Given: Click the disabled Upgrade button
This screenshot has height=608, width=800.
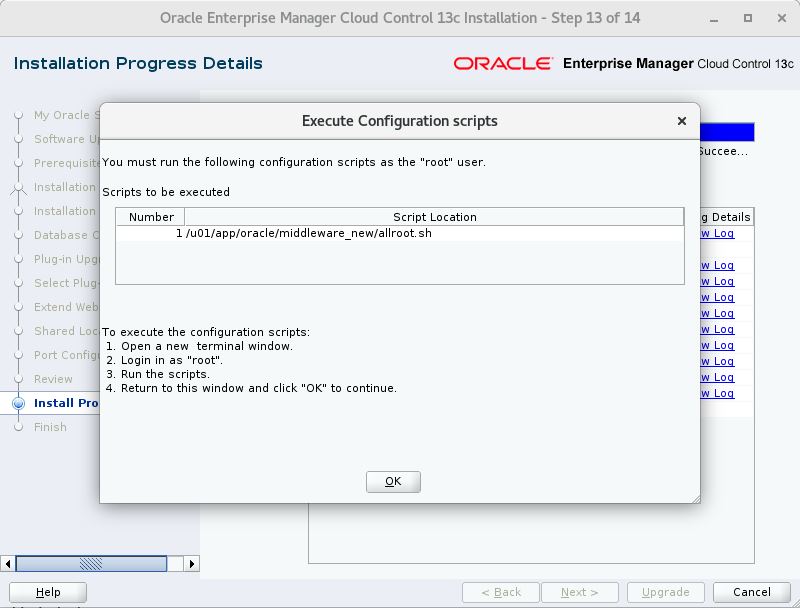Looking at the screenshot, I should pyautogui.click(x=665, y=592).
